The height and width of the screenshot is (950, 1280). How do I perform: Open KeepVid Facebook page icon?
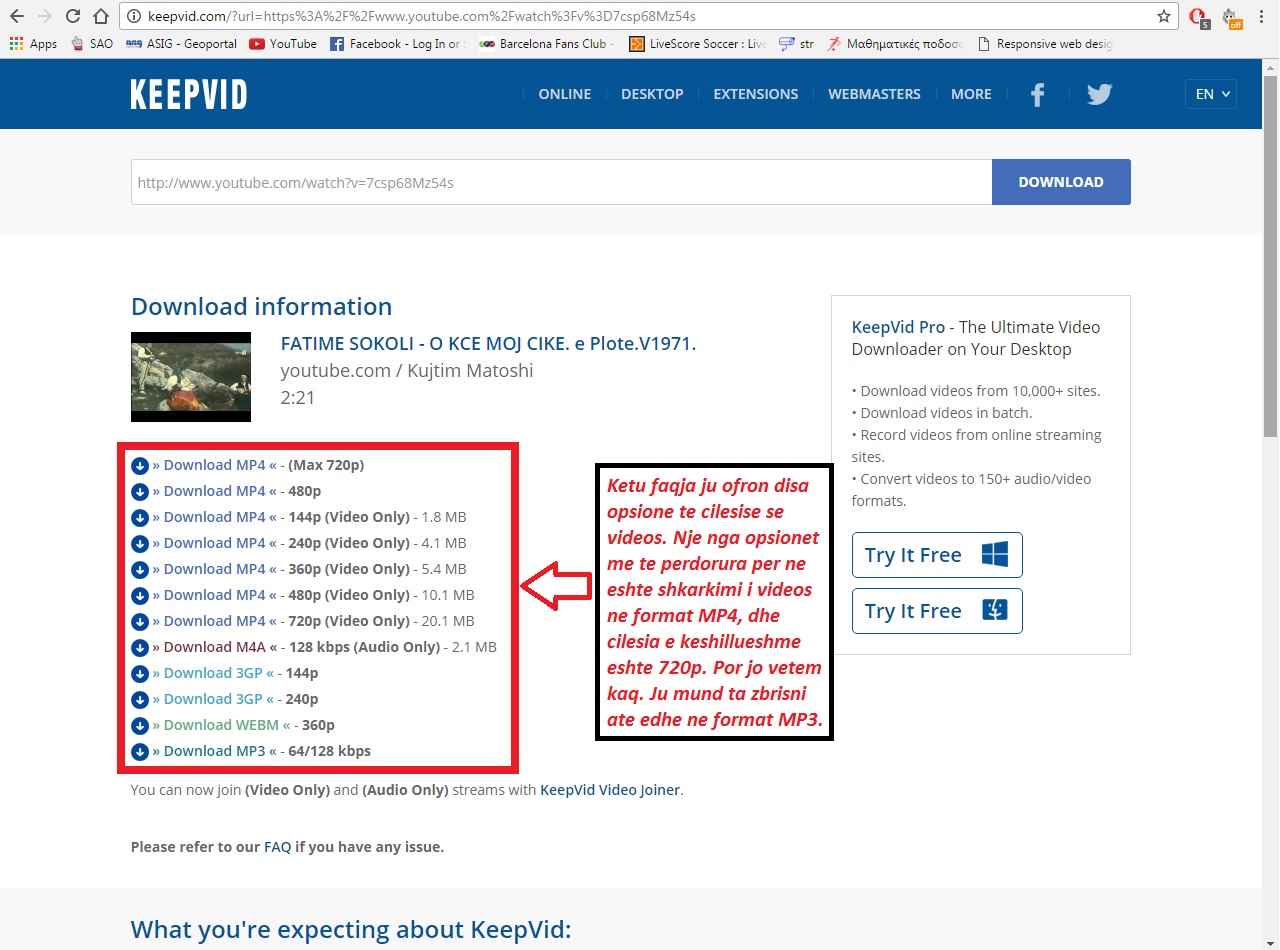tap(1037, 94)
